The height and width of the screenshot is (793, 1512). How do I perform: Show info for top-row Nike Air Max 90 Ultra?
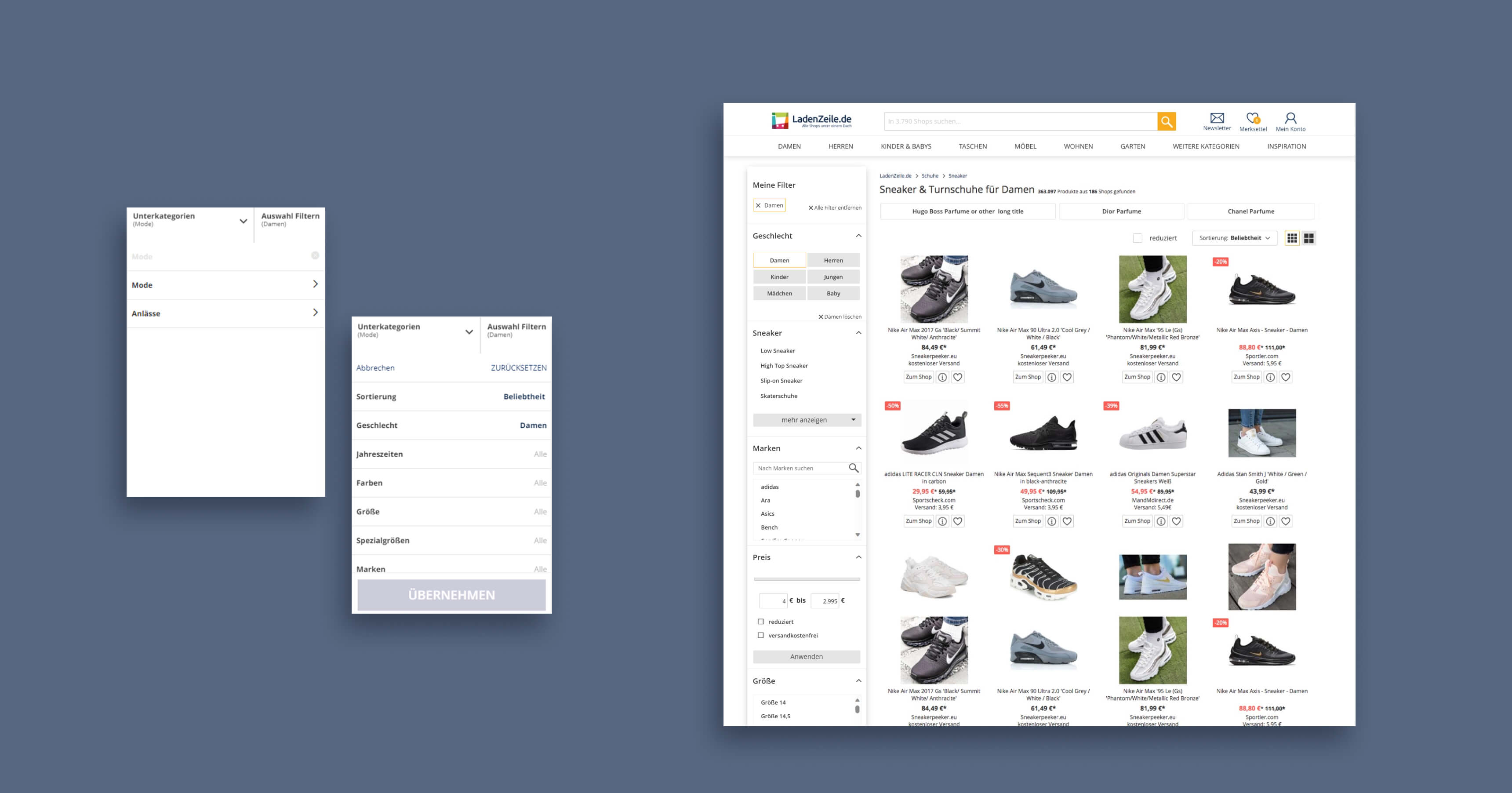point(1052,378)
